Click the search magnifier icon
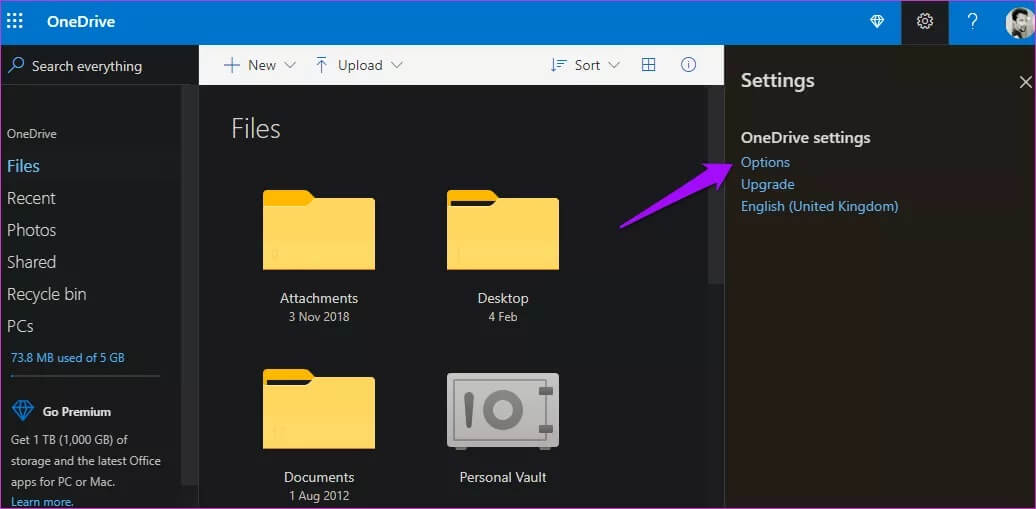The width and height of the screenshot is (1036, 509). (17, 65)
